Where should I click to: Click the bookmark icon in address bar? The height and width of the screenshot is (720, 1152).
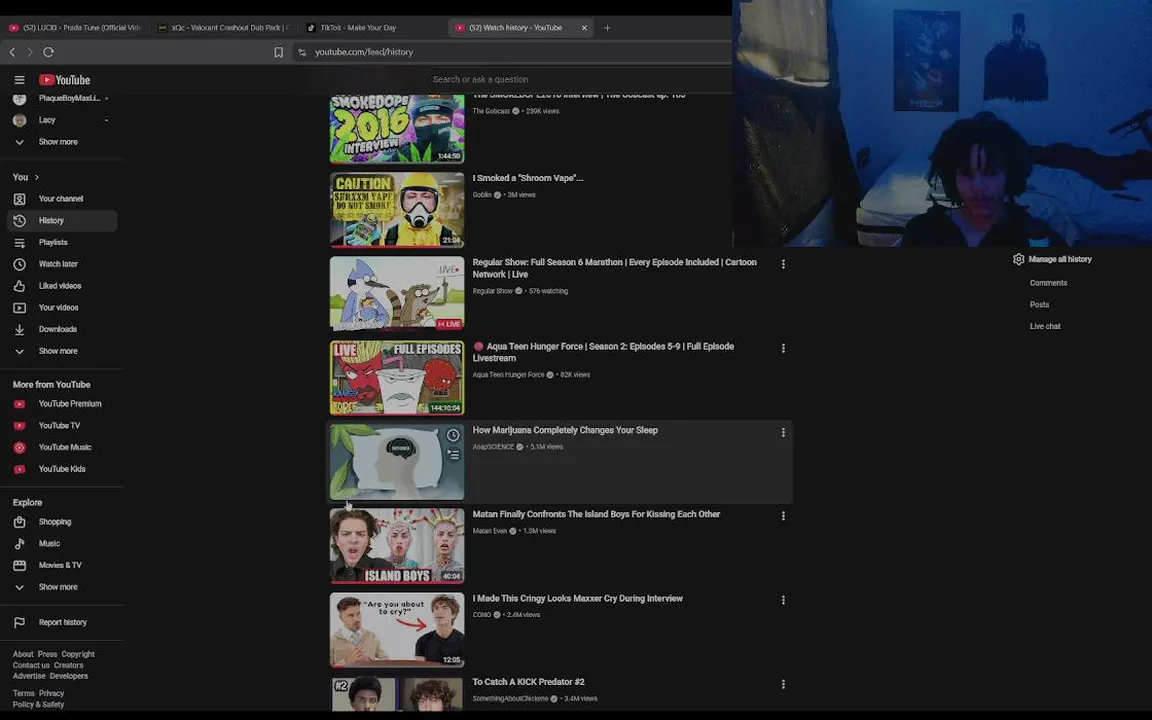[278, 52]
